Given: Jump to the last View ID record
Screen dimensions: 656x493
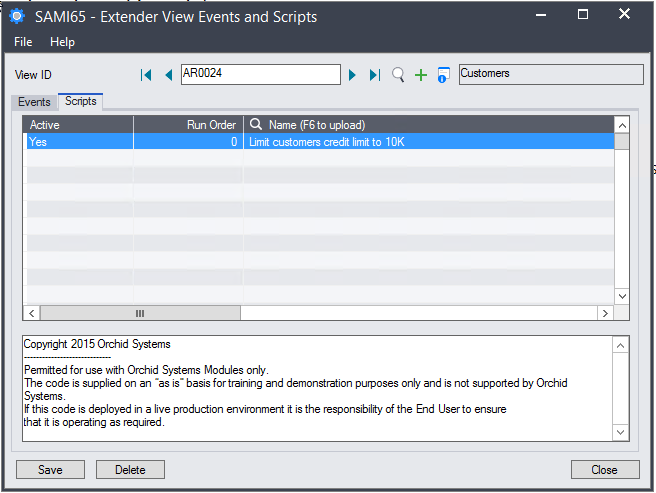Looking at the screenshot, I should coord(374,75).
